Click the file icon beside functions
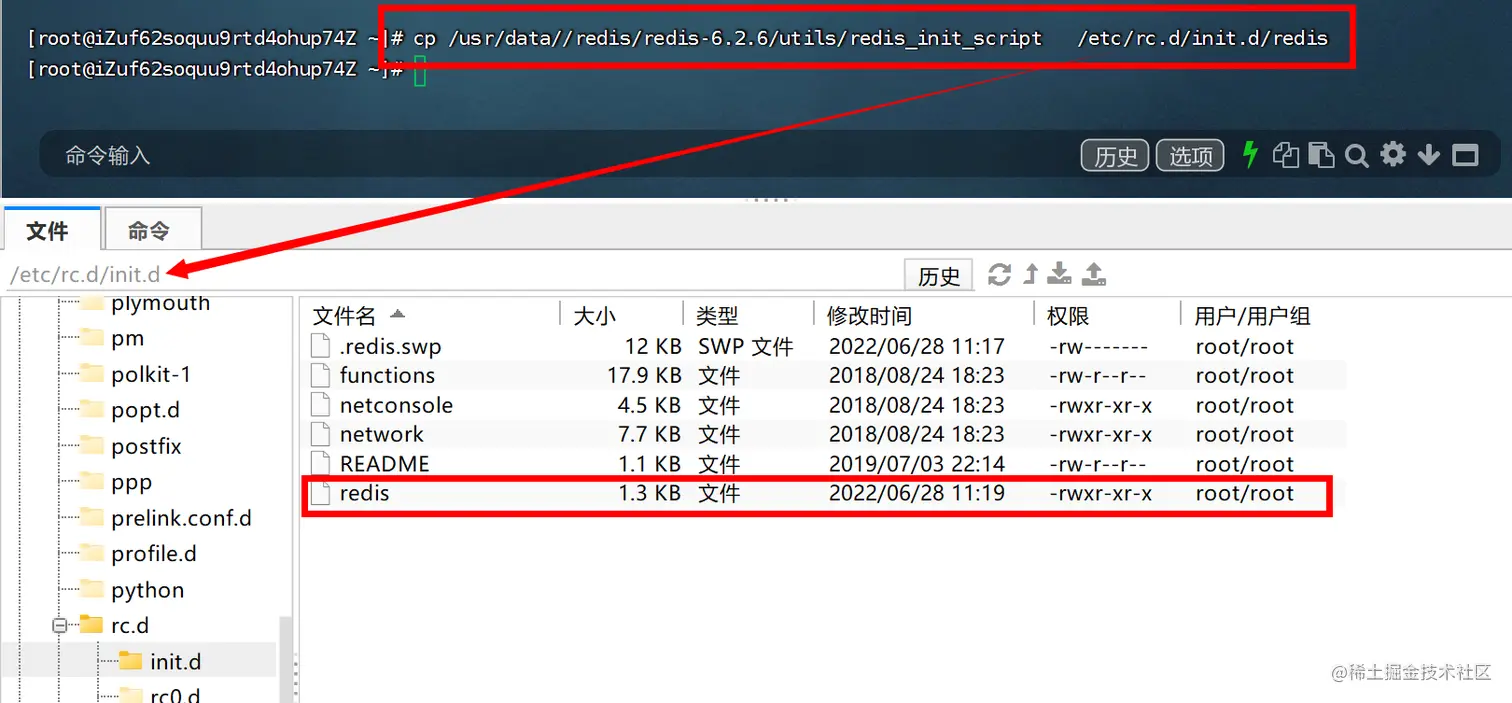The height and width of the screenshot is (703, 1512). coord(320,376)
